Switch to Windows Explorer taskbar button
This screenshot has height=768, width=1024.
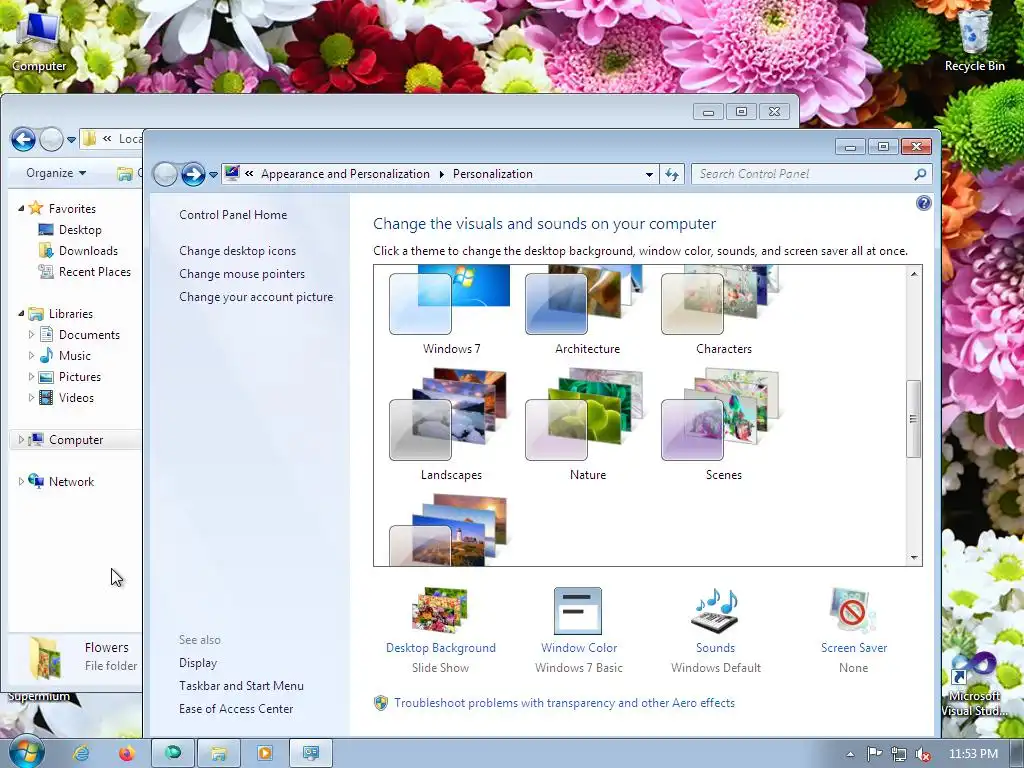[x=219, y=753]
